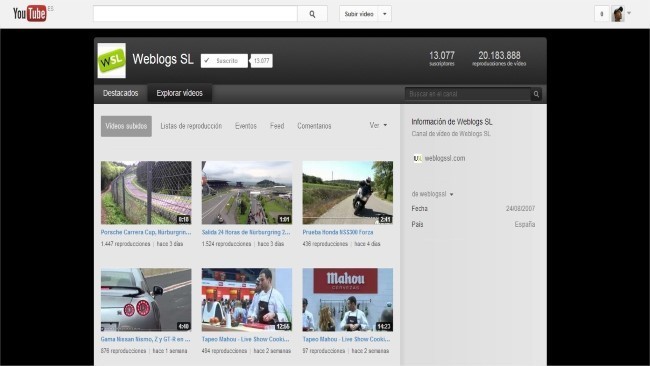
Task: Open Salida 24 Horas de Nürburgring title
Action: coord(246,232)
